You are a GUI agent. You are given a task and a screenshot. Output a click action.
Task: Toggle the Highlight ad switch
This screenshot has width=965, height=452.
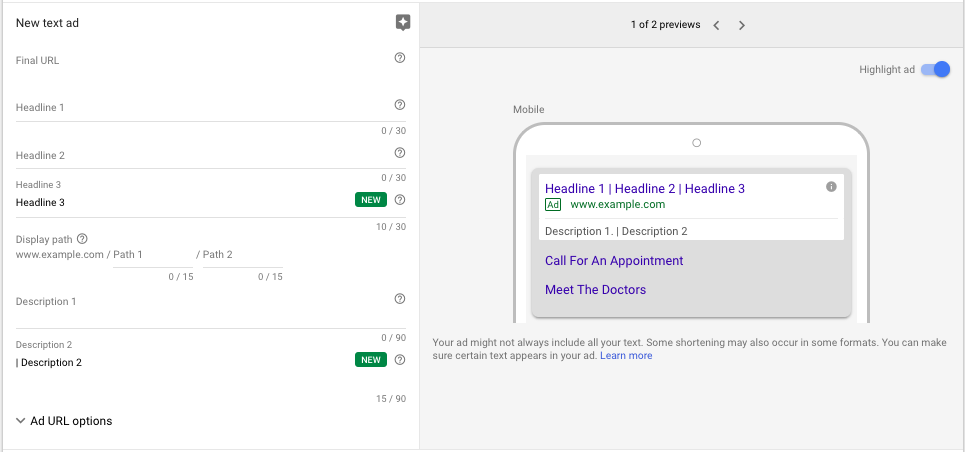[935, 70]
